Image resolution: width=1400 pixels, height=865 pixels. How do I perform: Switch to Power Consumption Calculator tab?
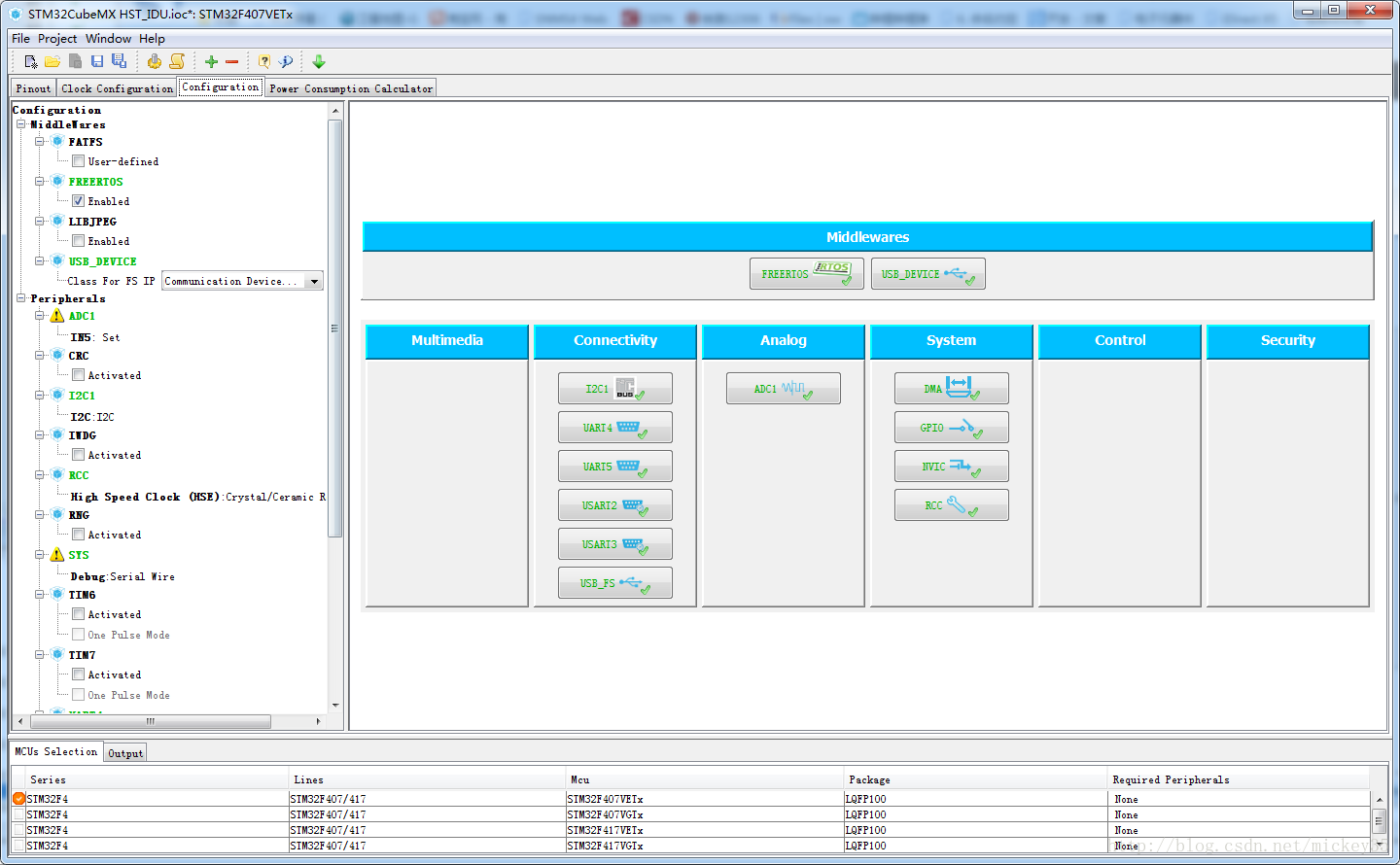pos(351,88)
